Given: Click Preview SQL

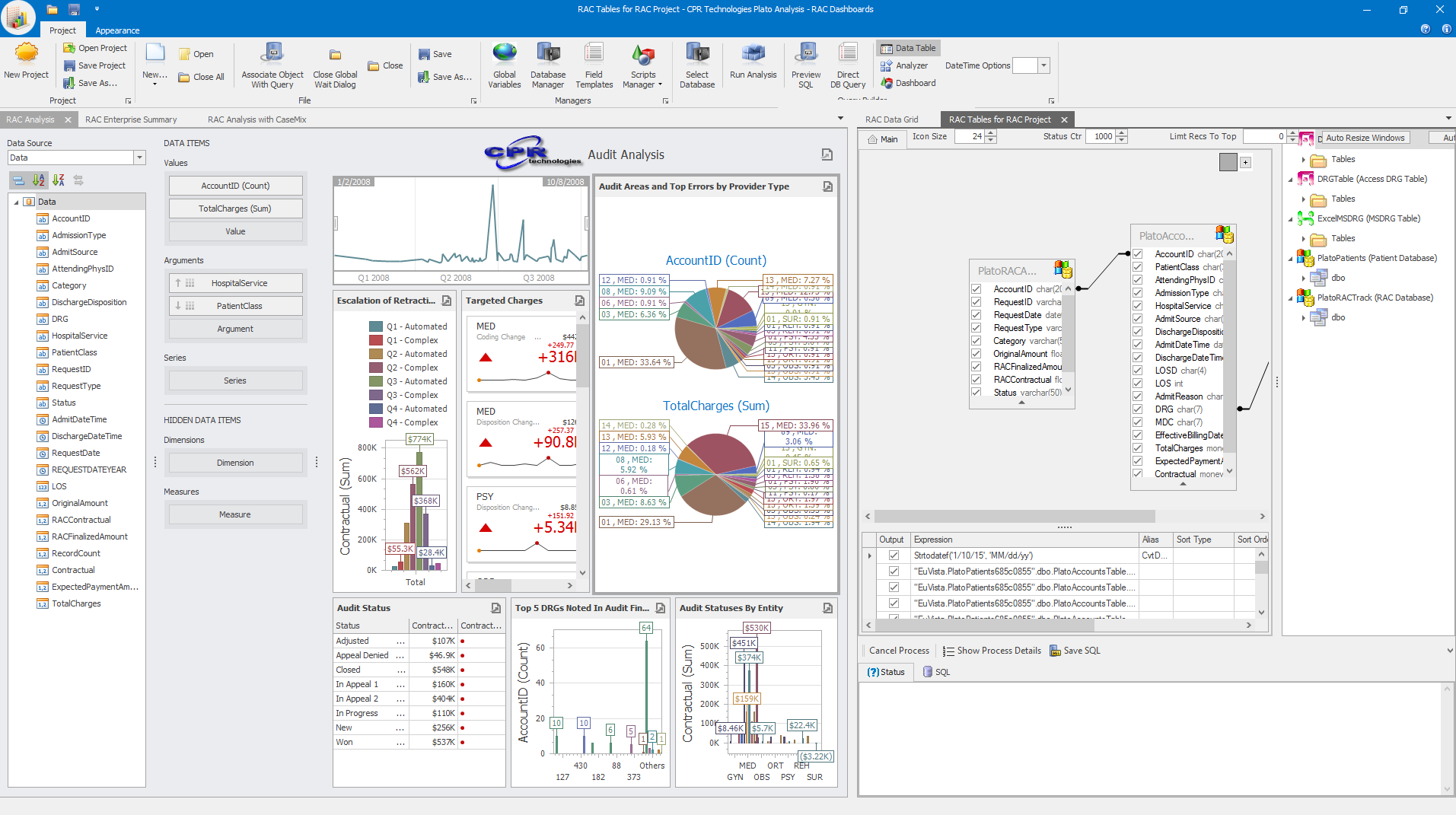Looking at the screenshot, I should click(x=806, y=65).
